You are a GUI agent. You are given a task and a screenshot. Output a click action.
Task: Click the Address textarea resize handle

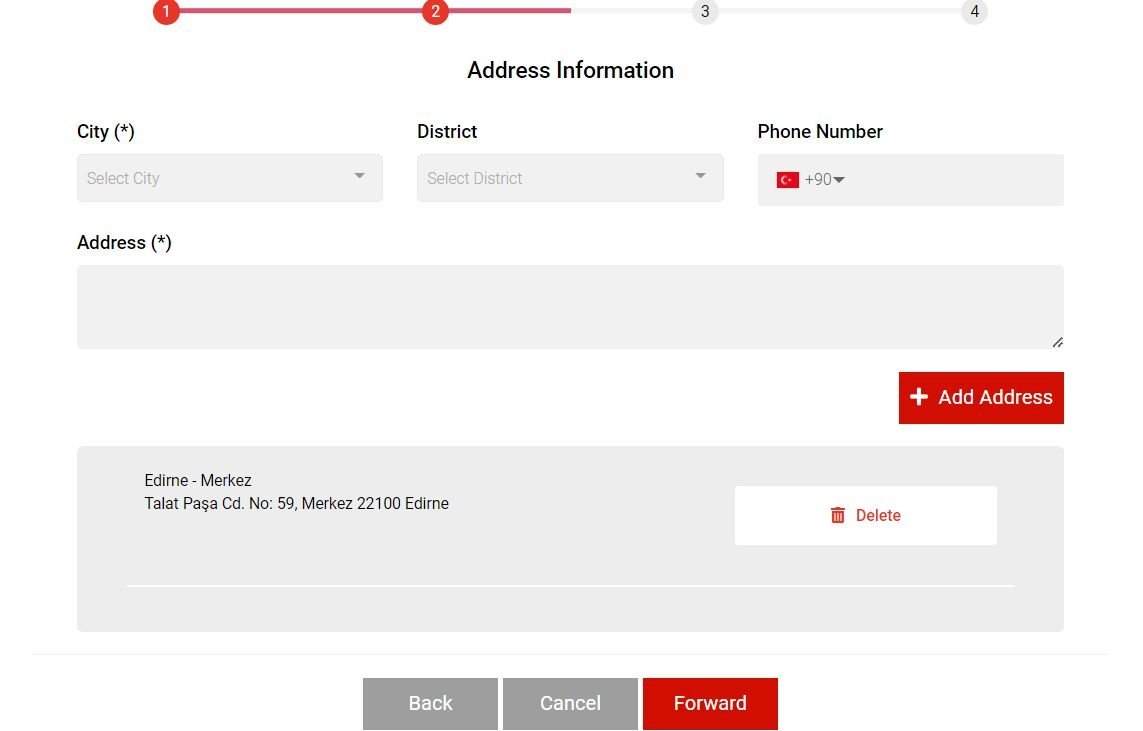pyautogui.click(x=1057, y=342)
